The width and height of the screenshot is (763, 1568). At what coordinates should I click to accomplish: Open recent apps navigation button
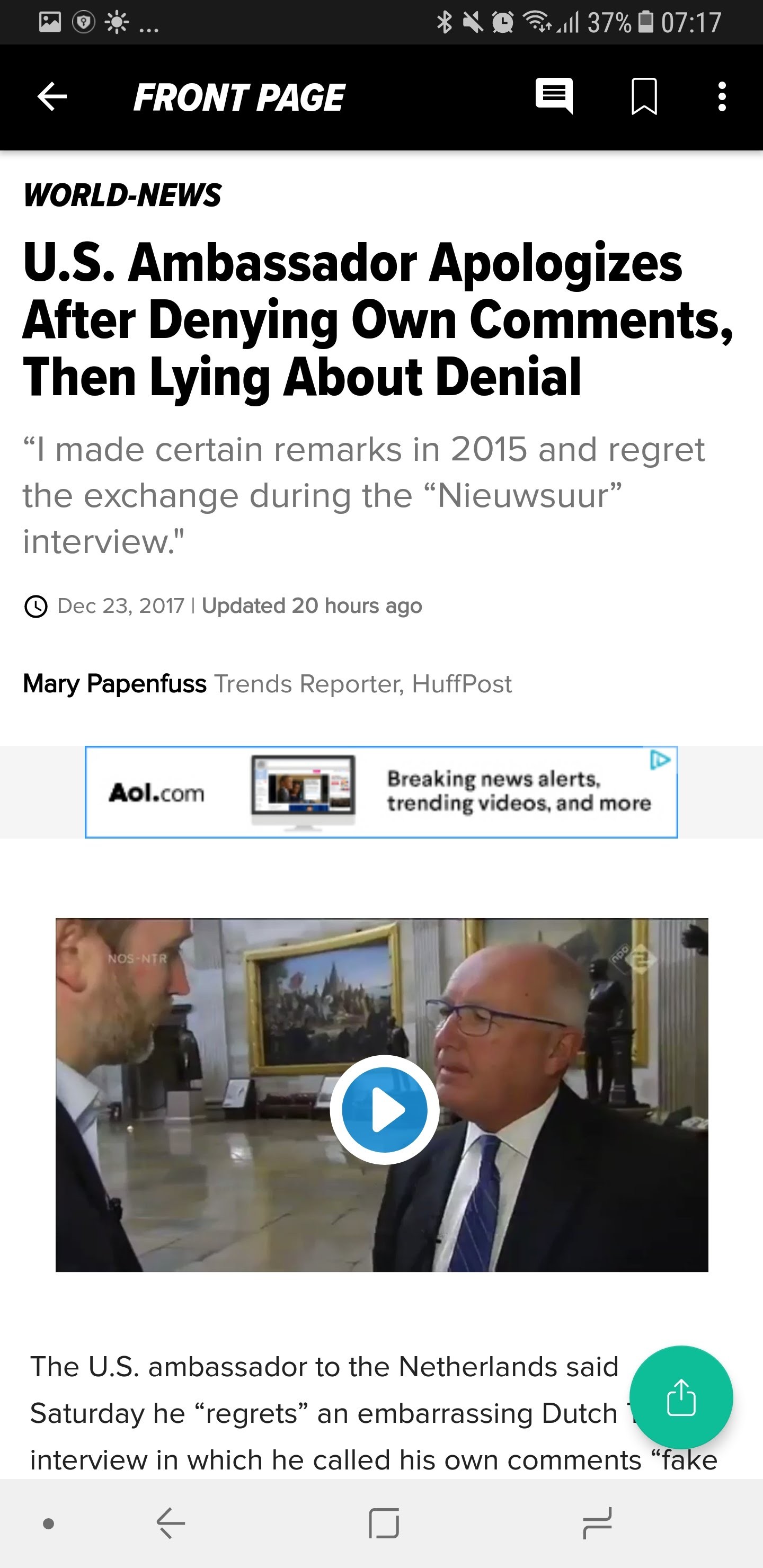pos(597,1524)
